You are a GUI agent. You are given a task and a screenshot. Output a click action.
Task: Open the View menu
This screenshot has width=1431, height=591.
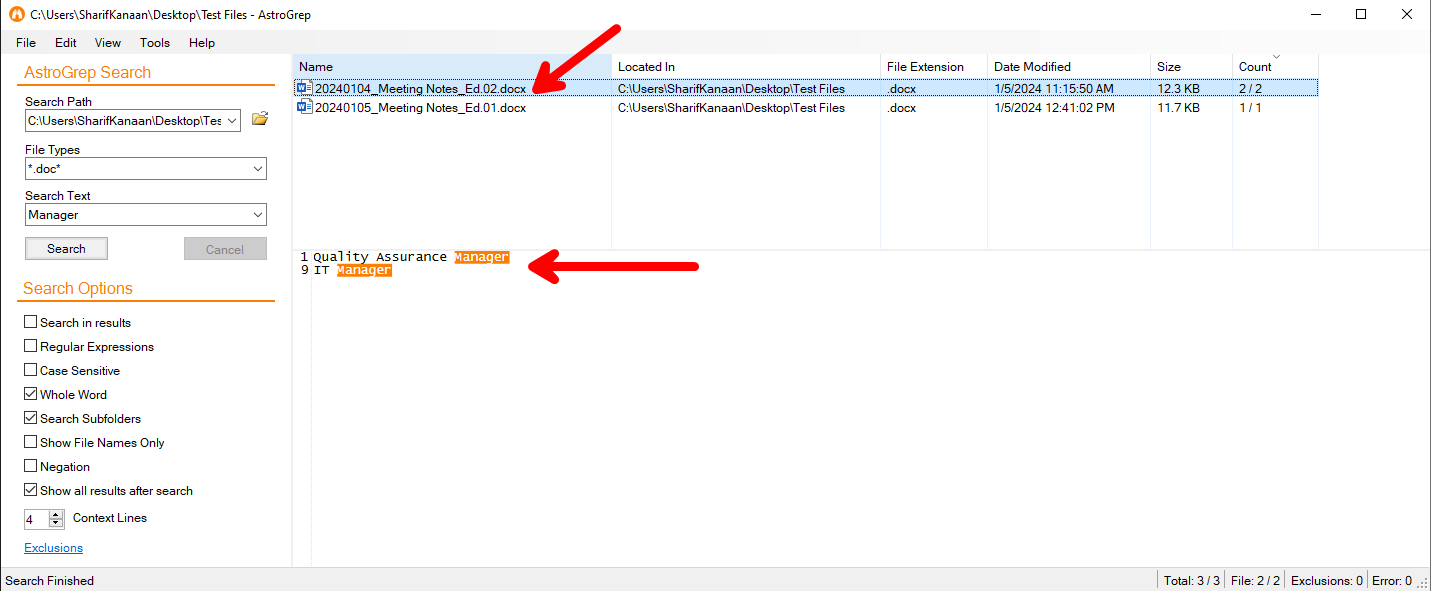click(108, 43)
